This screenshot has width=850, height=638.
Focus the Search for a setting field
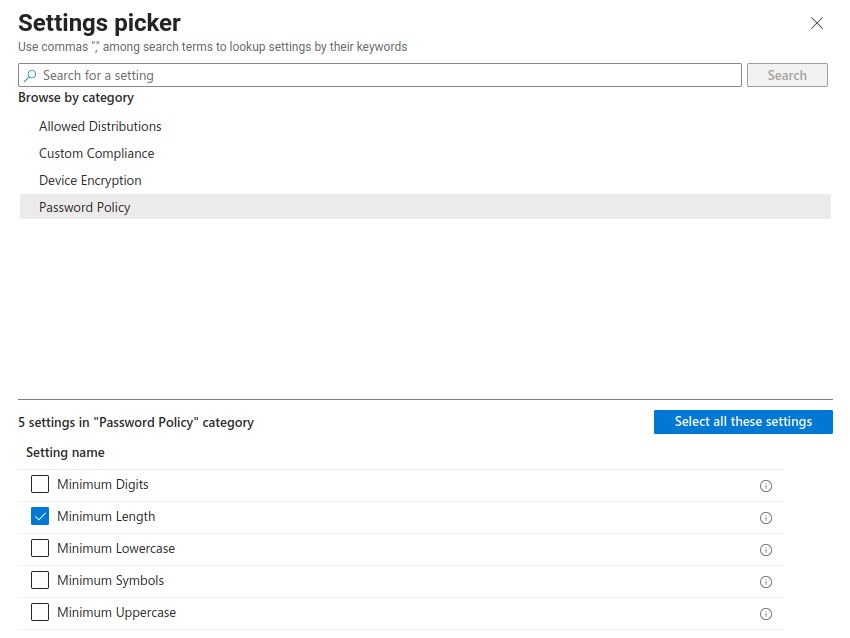[390, 76]
